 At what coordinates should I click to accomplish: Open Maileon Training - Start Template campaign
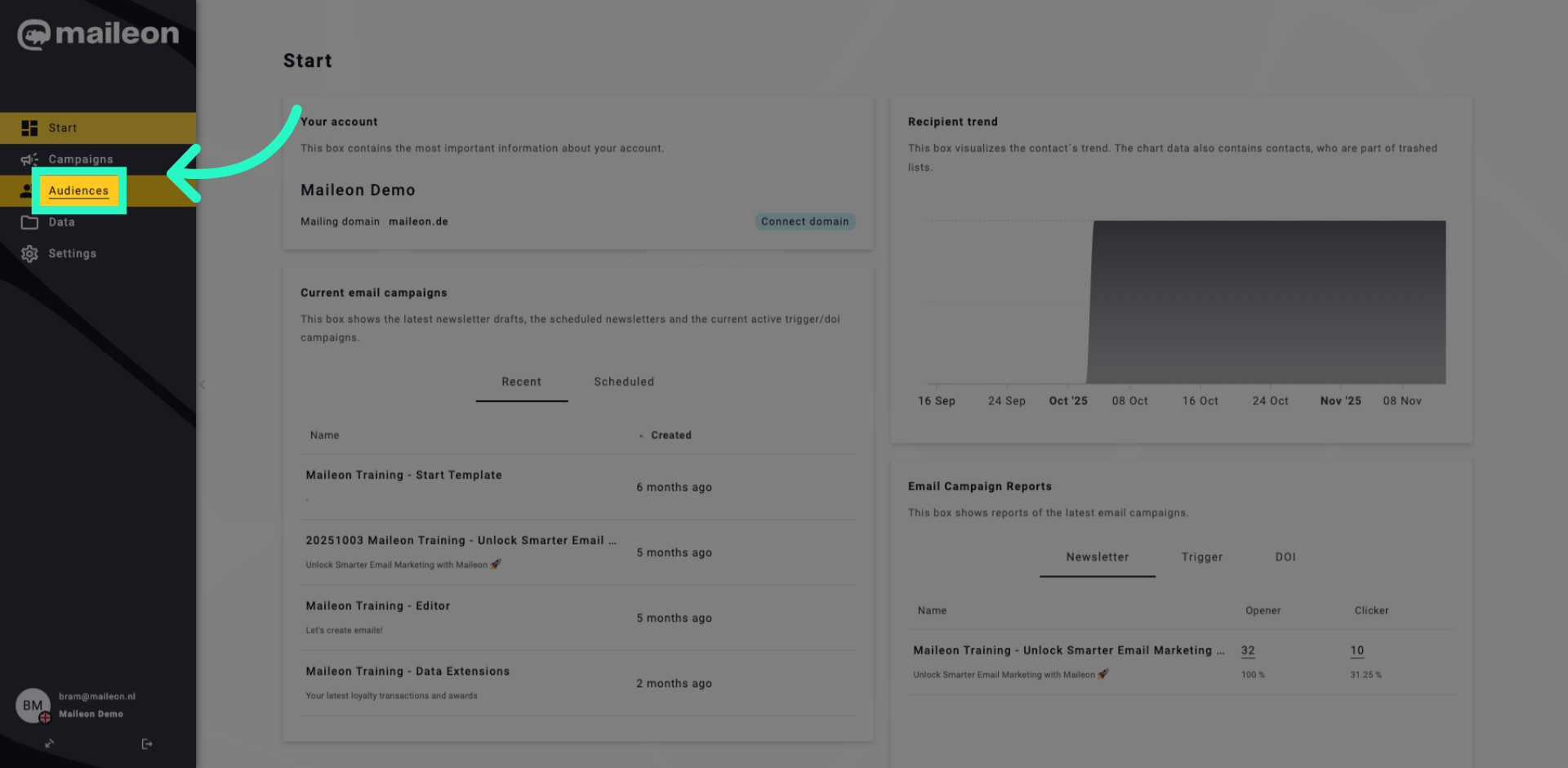pyautogui.click(x=403, y=475)
